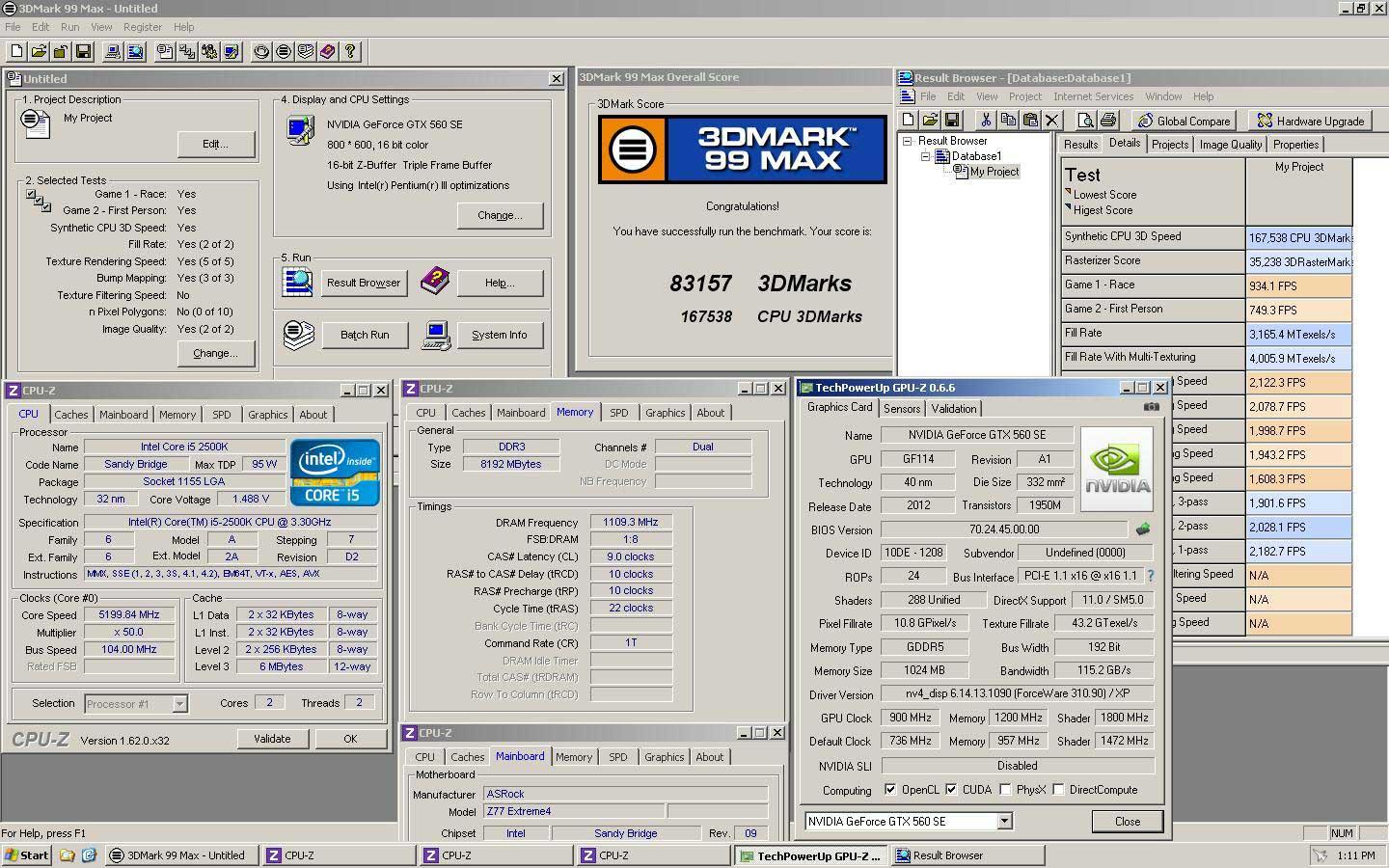Click the scissors Cut icon in Result Browser toolbar
Image resolution: width=1389 pixels, height=868 pixels.
point(985,121)
